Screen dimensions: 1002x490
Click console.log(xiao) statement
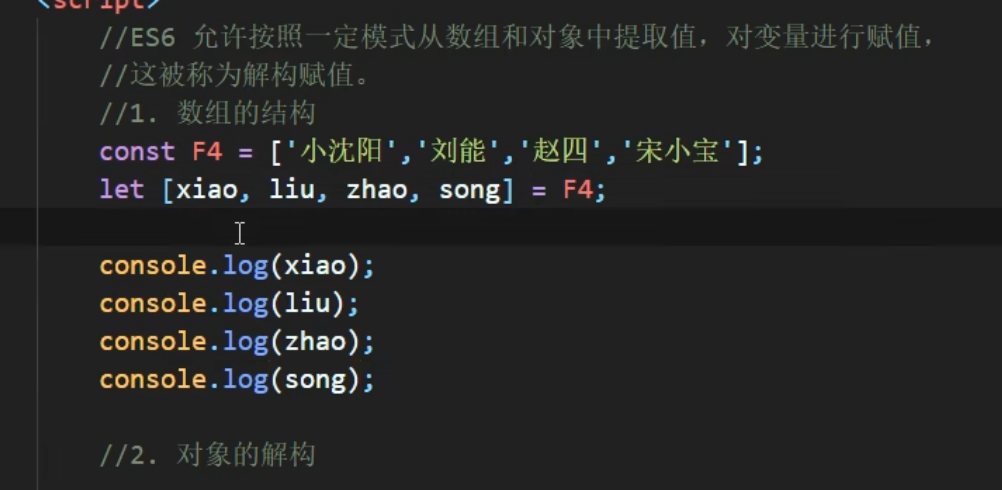coord(236,266)
